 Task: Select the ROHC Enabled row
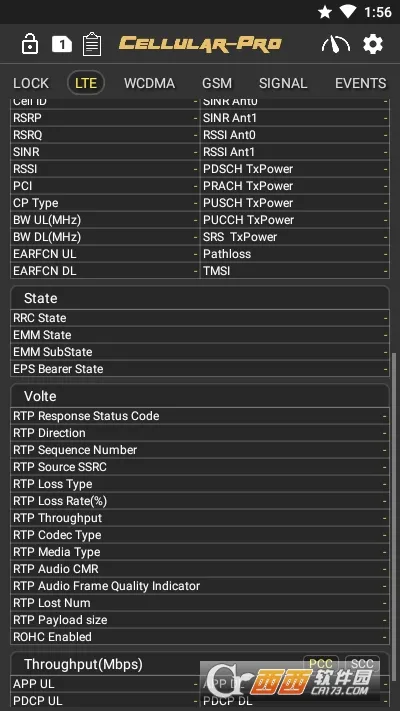pyautogui.click(x=200, y=637)
